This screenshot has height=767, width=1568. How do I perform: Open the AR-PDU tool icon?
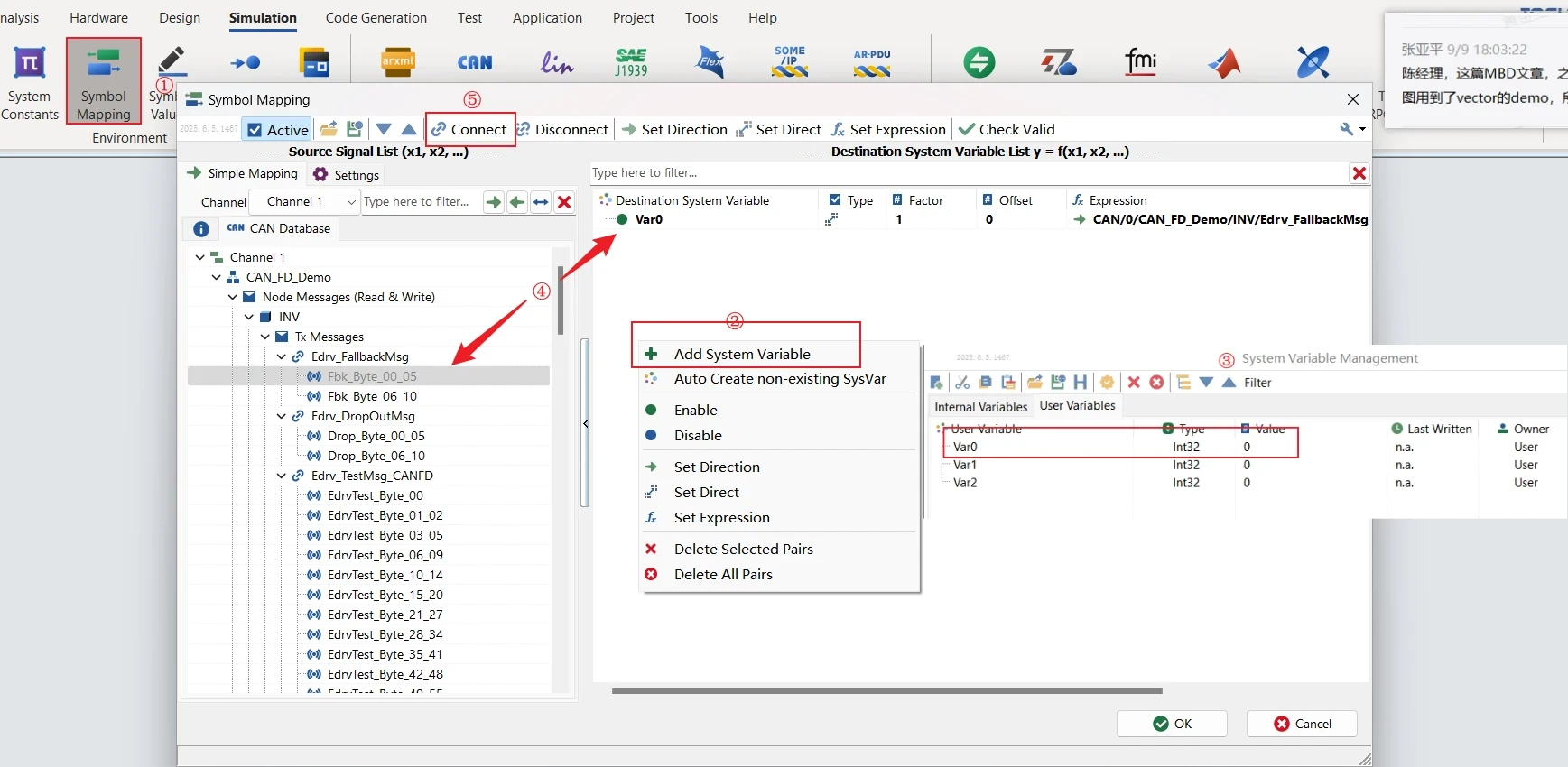(872, 62)
